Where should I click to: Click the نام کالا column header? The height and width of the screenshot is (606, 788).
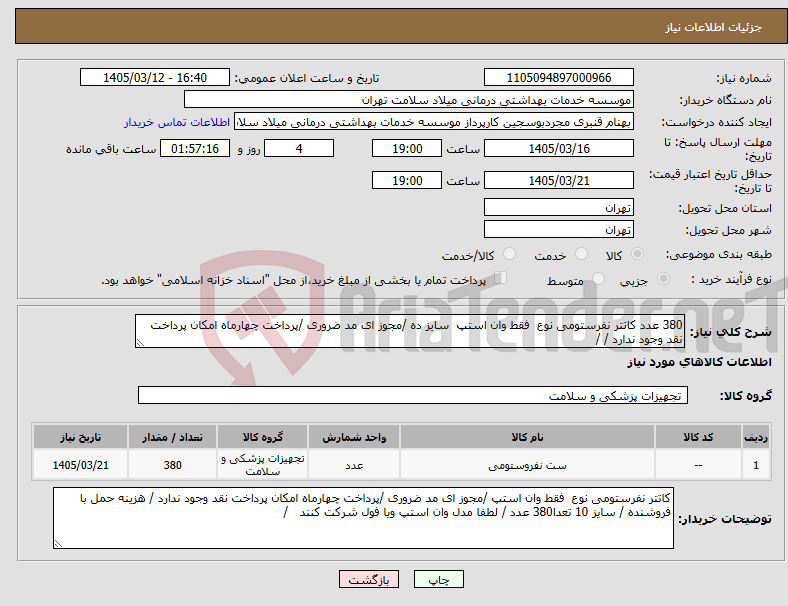coord(527,437)
